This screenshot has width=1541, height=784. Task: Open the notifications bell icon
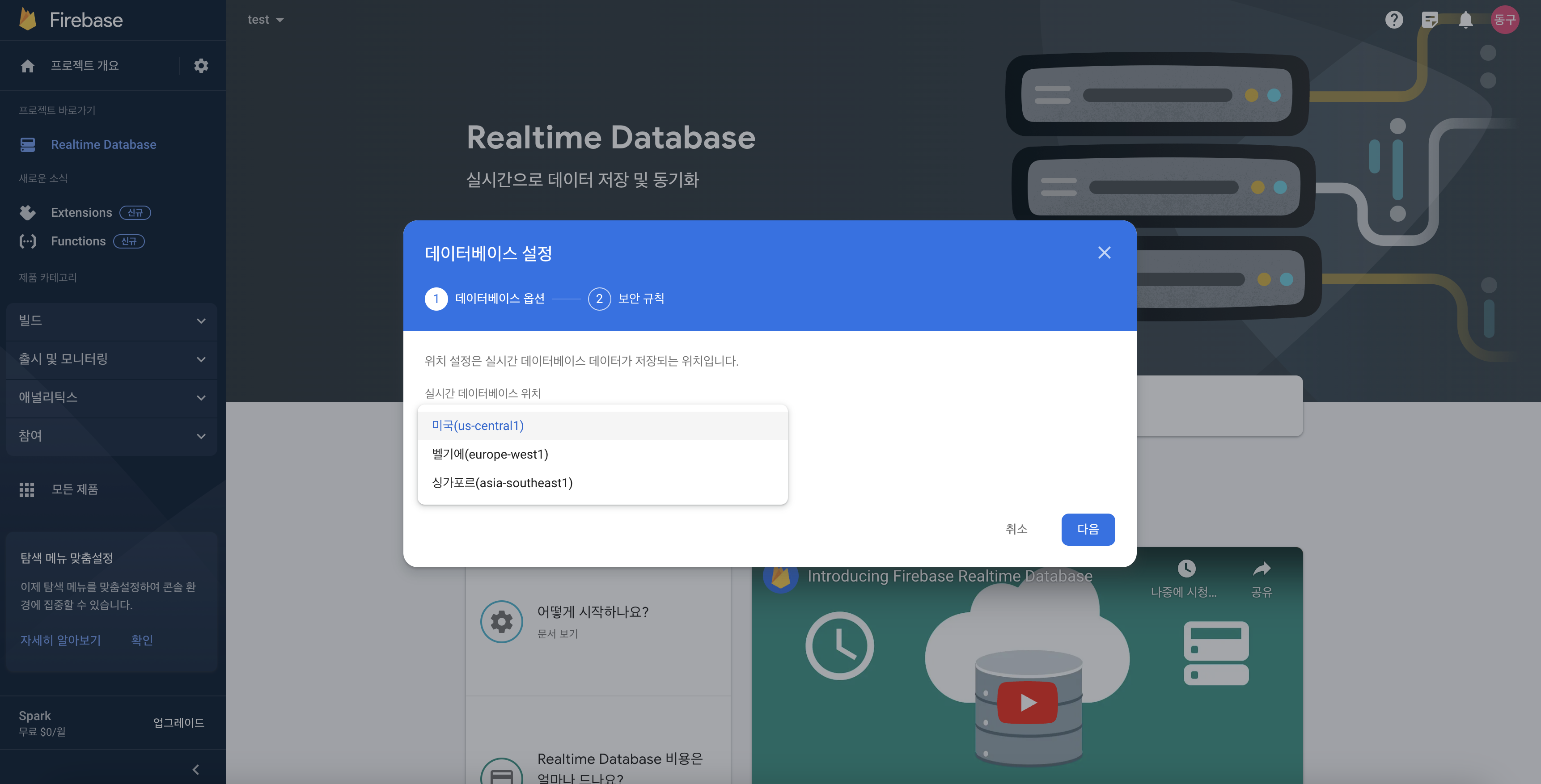pyautogui.click(x=1465, y=20)
